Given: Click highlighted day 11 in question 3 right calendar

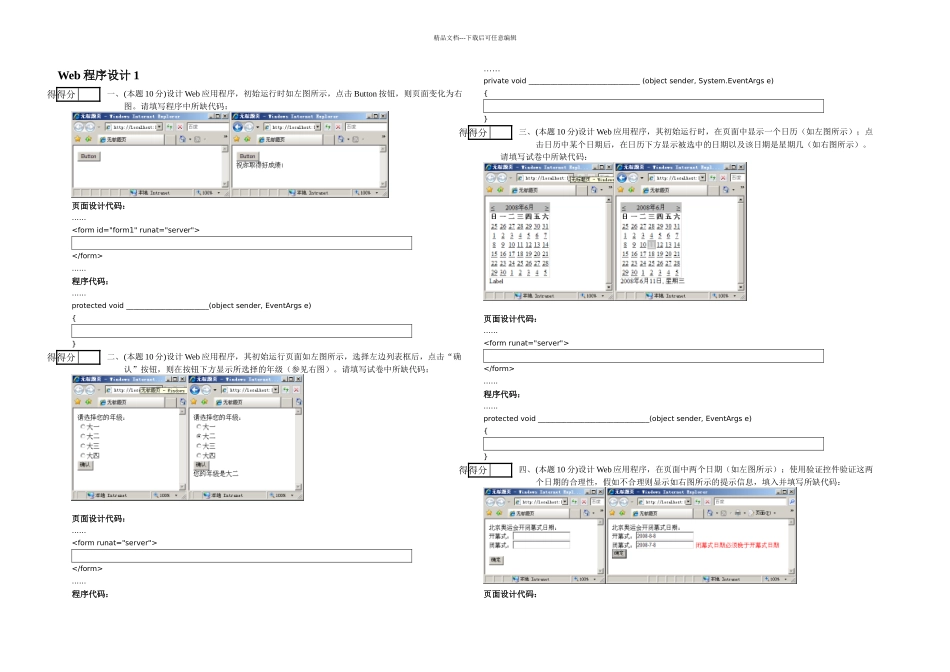Looking at the screenshot, I should [651, 245].
